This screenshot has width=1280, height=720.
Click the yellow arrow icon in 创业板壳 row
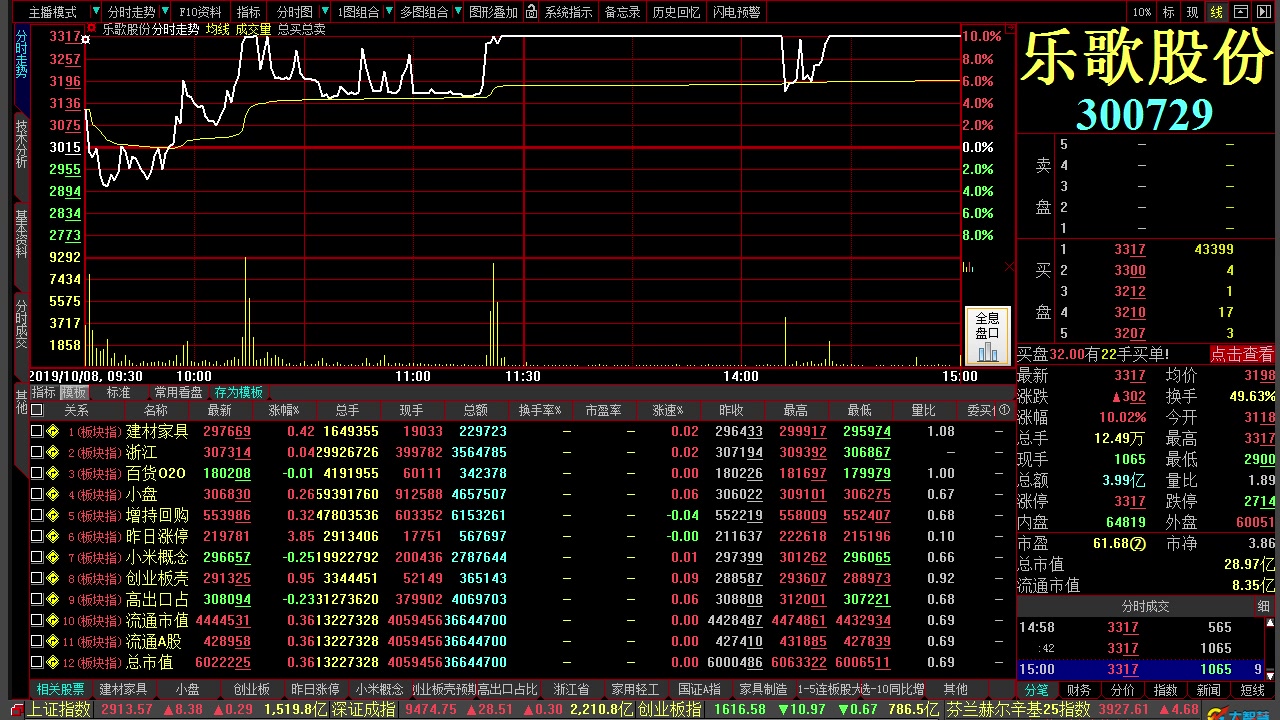pyautogui.click(x=53, y=578)
